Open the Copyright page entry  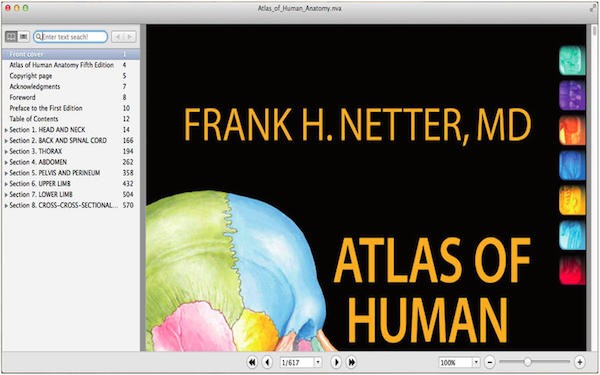(x=31, y=76)
